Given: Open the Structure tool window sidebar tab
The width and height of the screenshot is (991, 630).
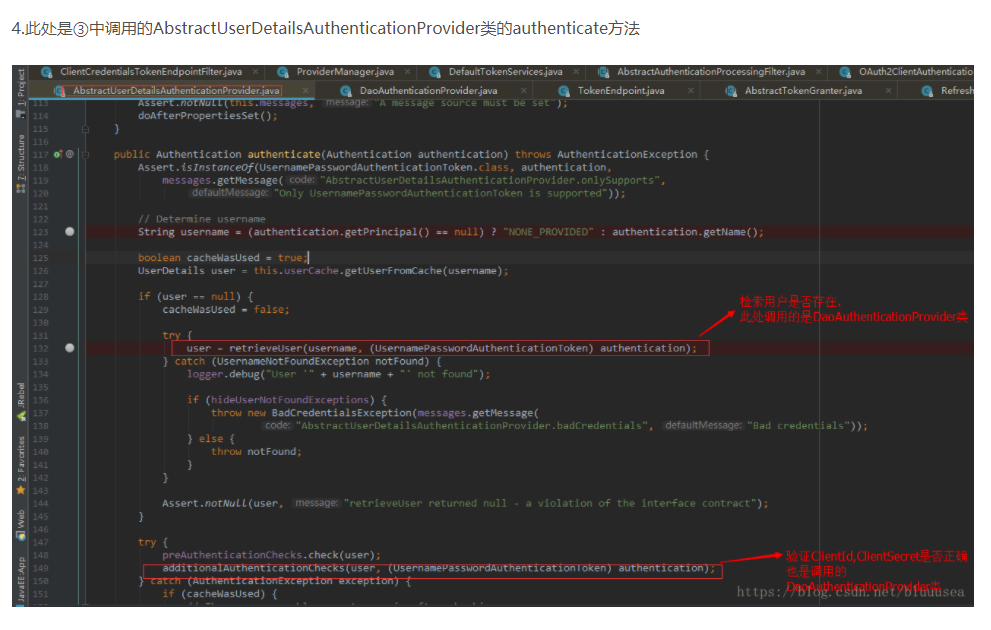Looking at the screenshot, I should [x=20, y=163].
